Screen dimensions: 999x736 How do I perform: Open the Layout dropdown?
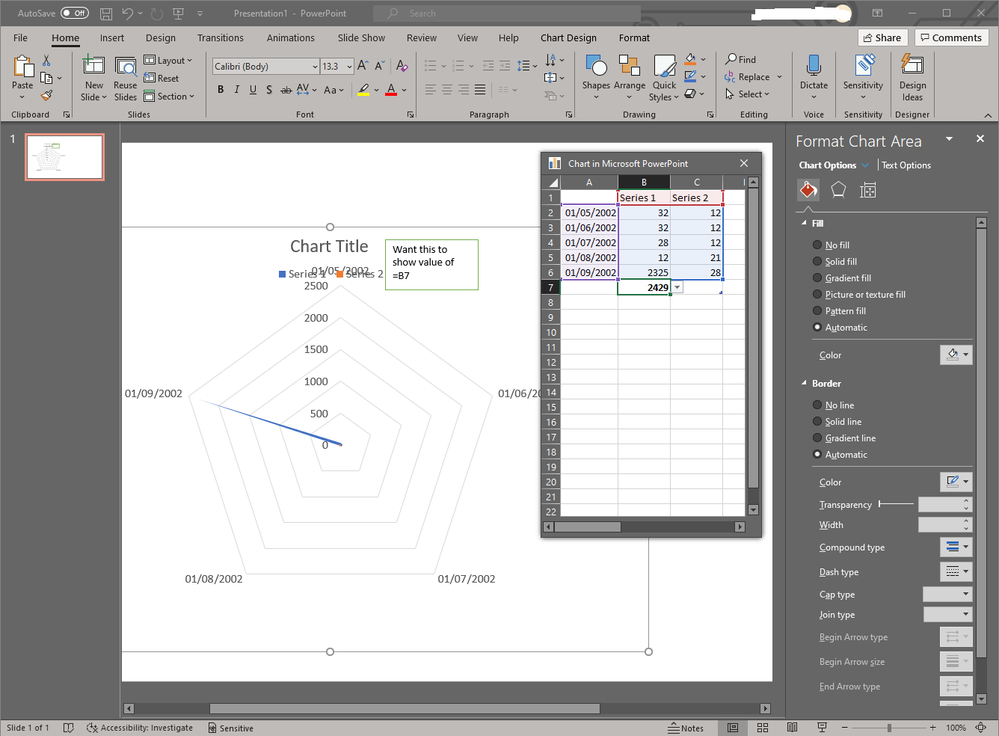(168, 60)
